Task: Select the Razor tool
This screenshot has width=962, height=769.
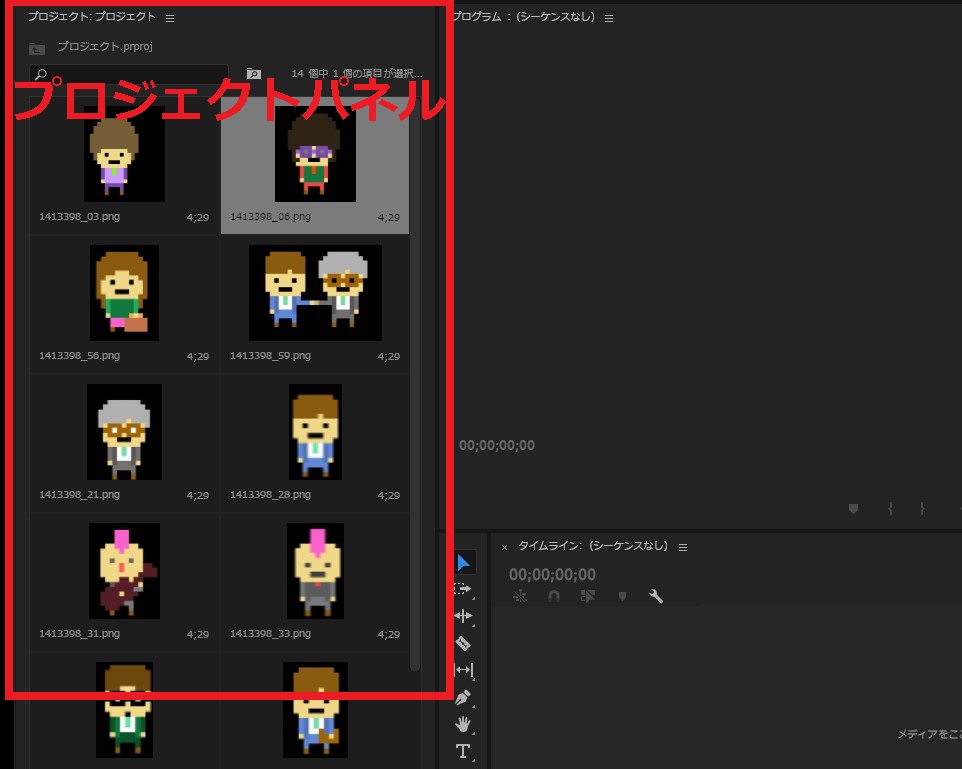Action: coord(463,643)
